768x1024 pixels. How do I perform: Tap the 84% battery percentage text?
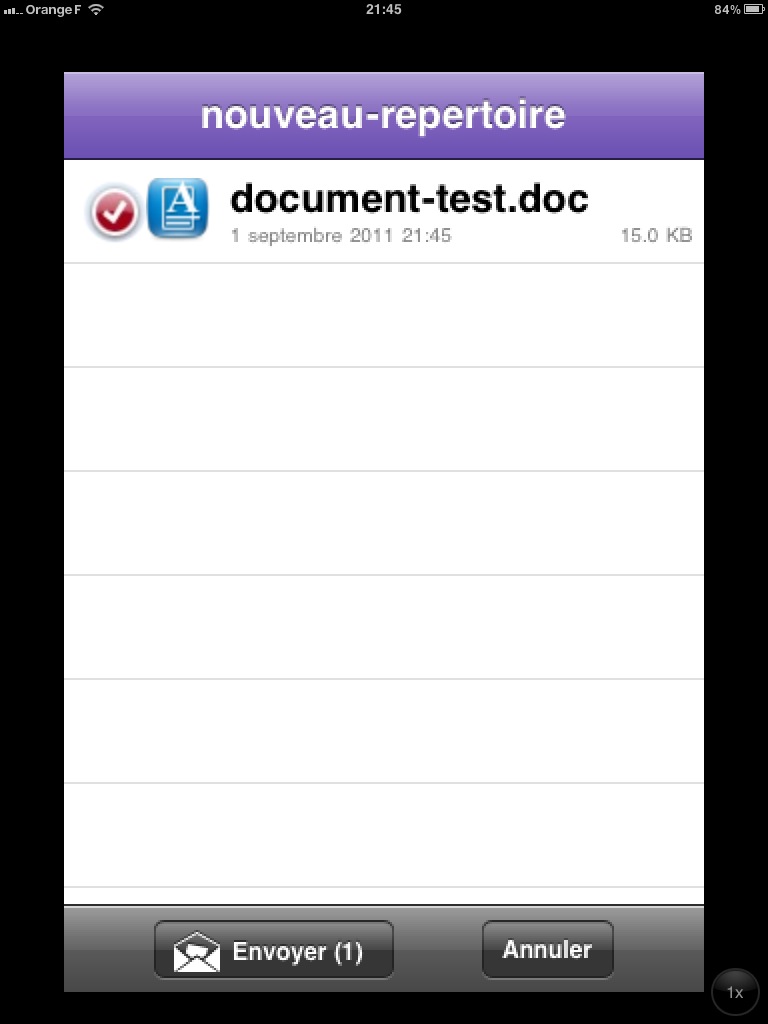tap(727, 9)
